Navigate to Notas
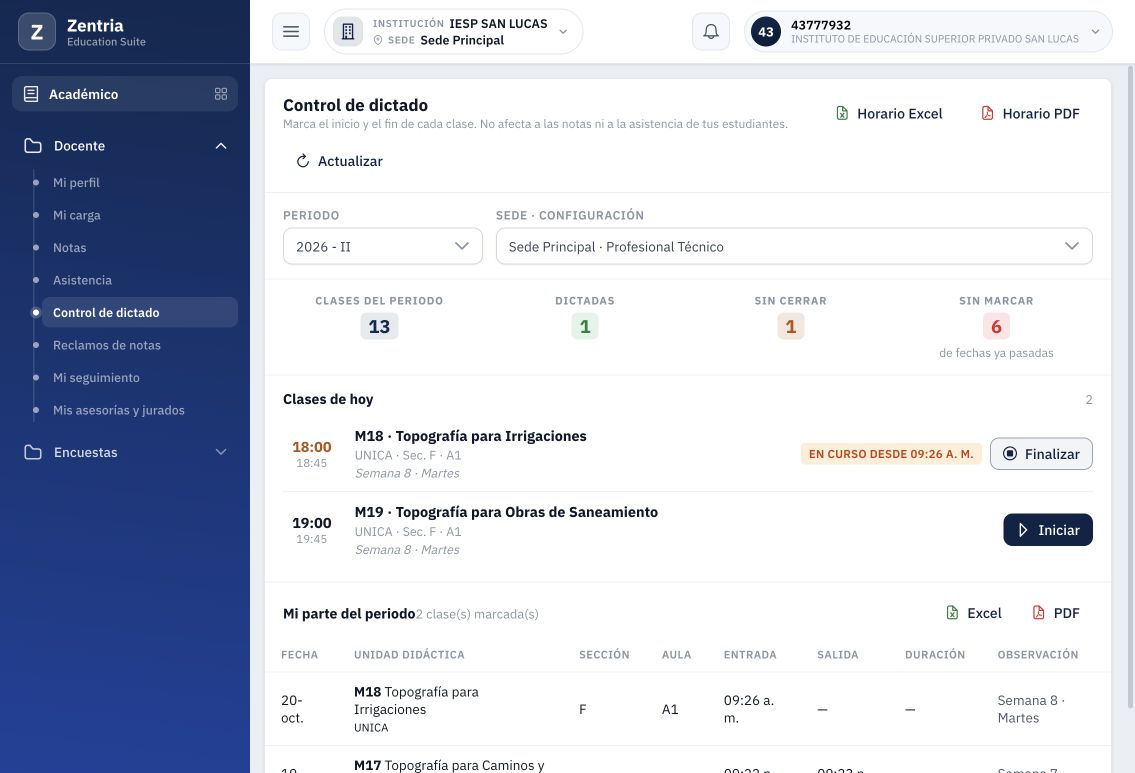1135x773 pixels. pyautogui.click(x=69, y=248)
